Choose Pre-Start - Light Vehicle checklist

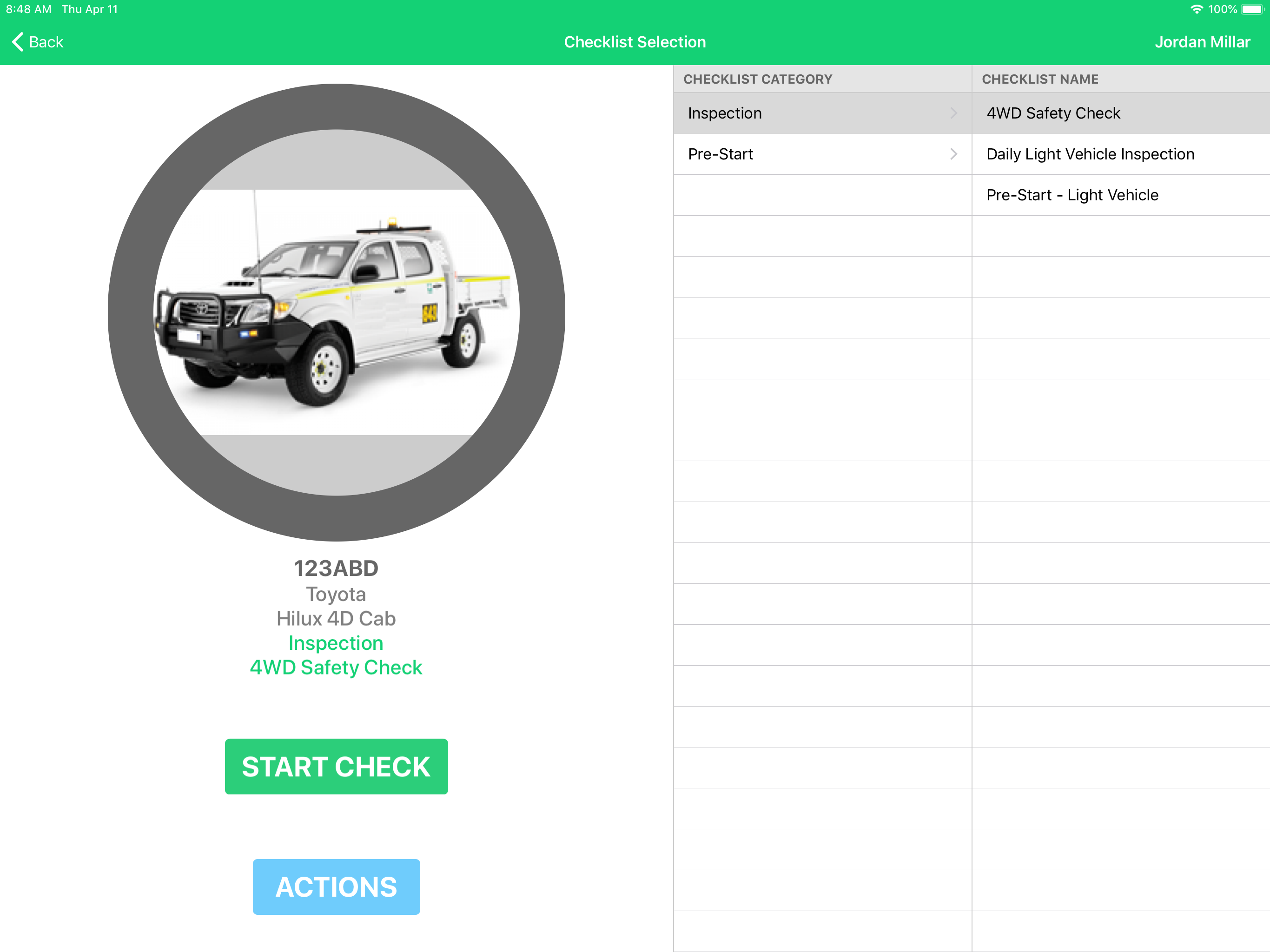[1072, 195]
